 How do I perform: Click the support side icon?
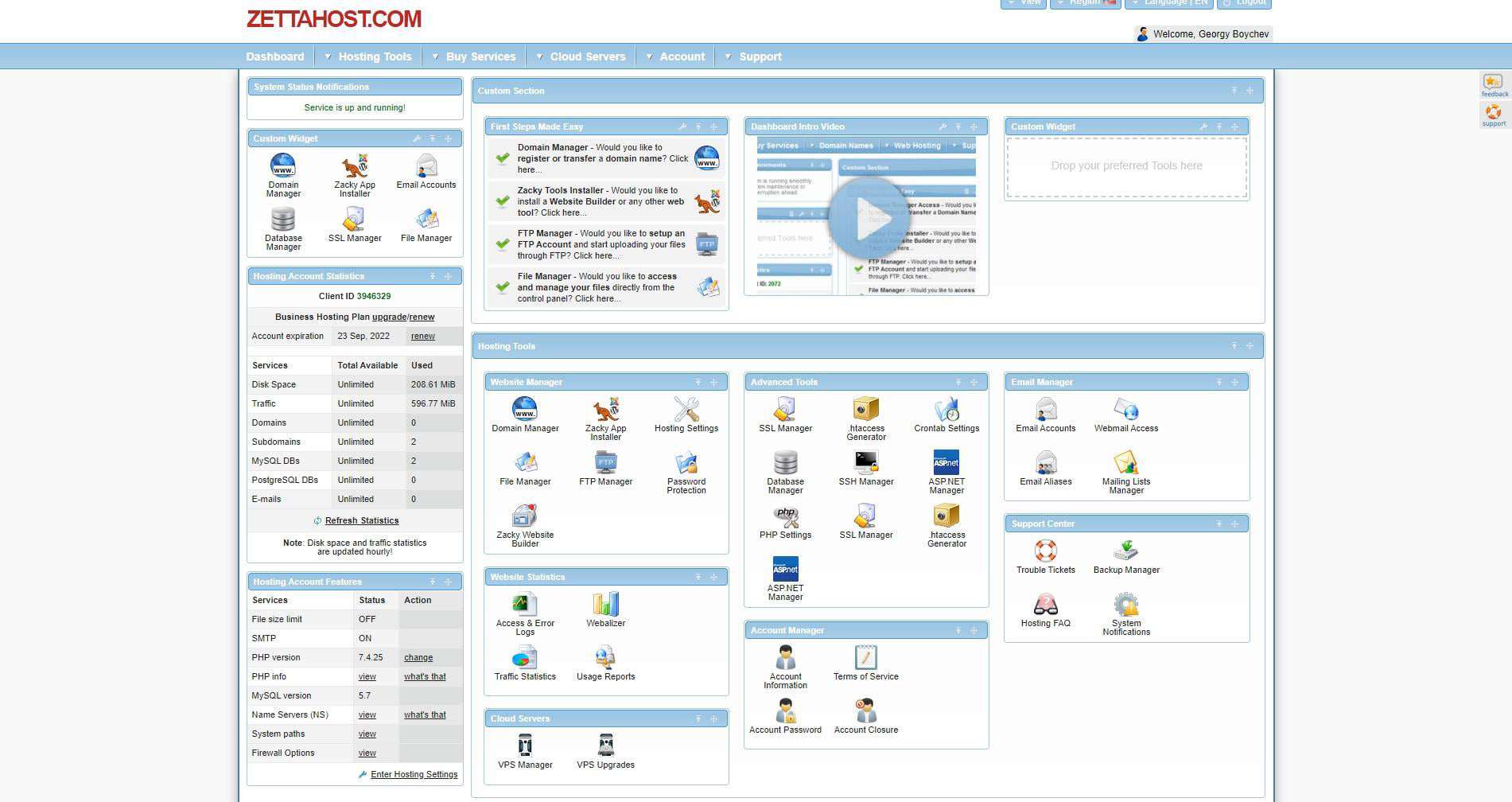coord(1494,115)
